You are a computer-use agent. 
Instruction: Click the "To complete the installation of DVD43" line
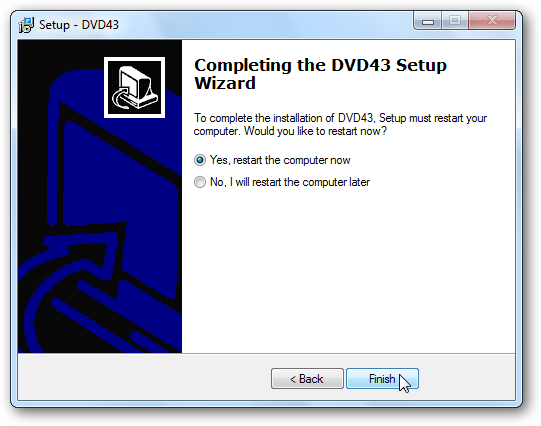coord(284,118)
